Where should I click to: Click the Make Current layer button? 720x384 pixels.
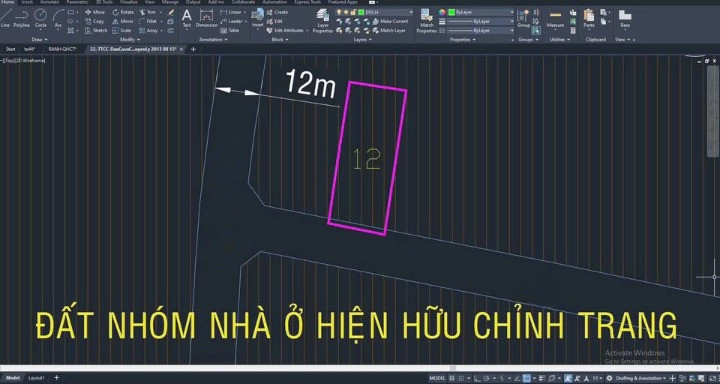pos(394,21)
